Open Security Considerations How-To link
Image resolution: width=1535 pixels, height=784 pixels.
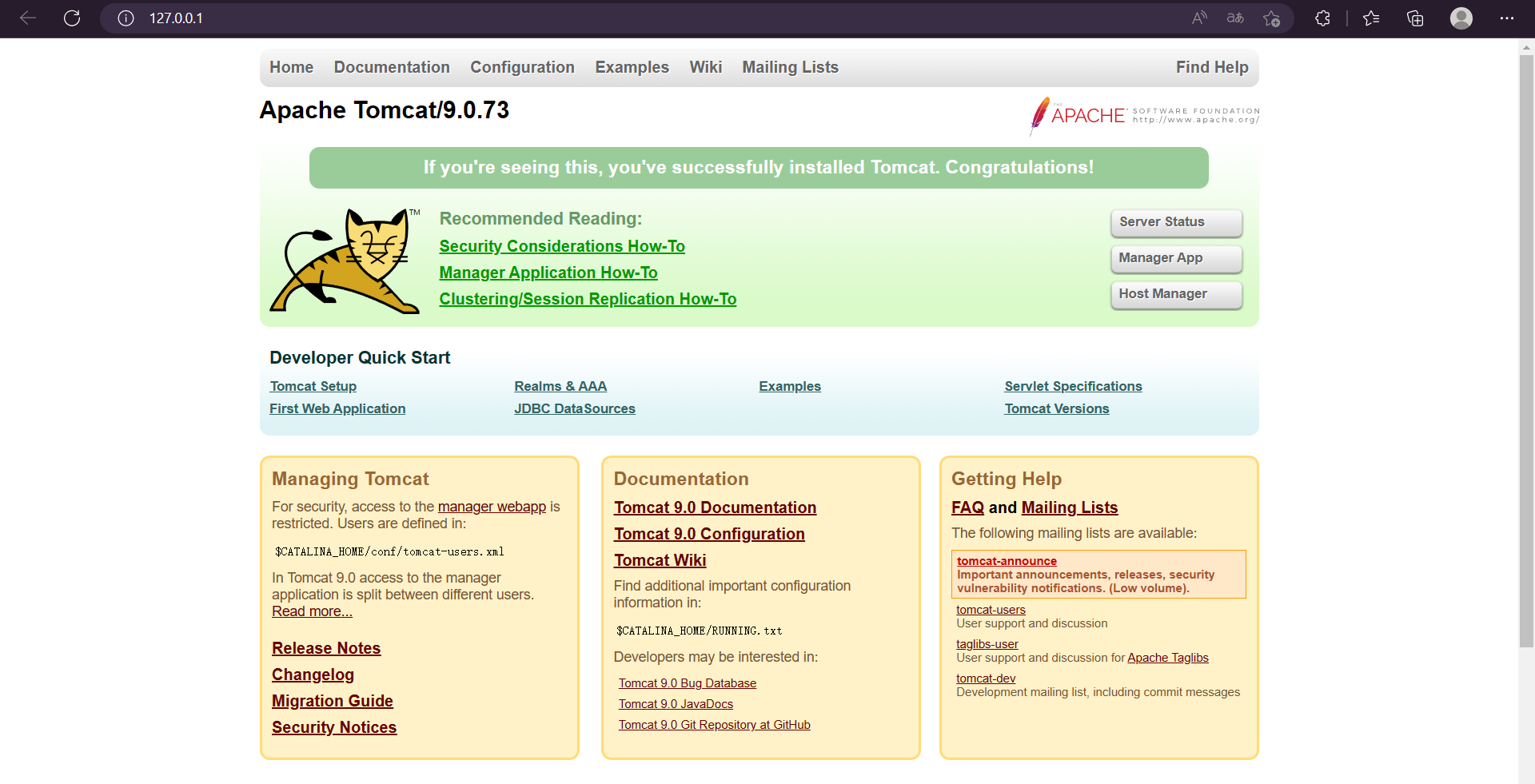pos(562,246)
